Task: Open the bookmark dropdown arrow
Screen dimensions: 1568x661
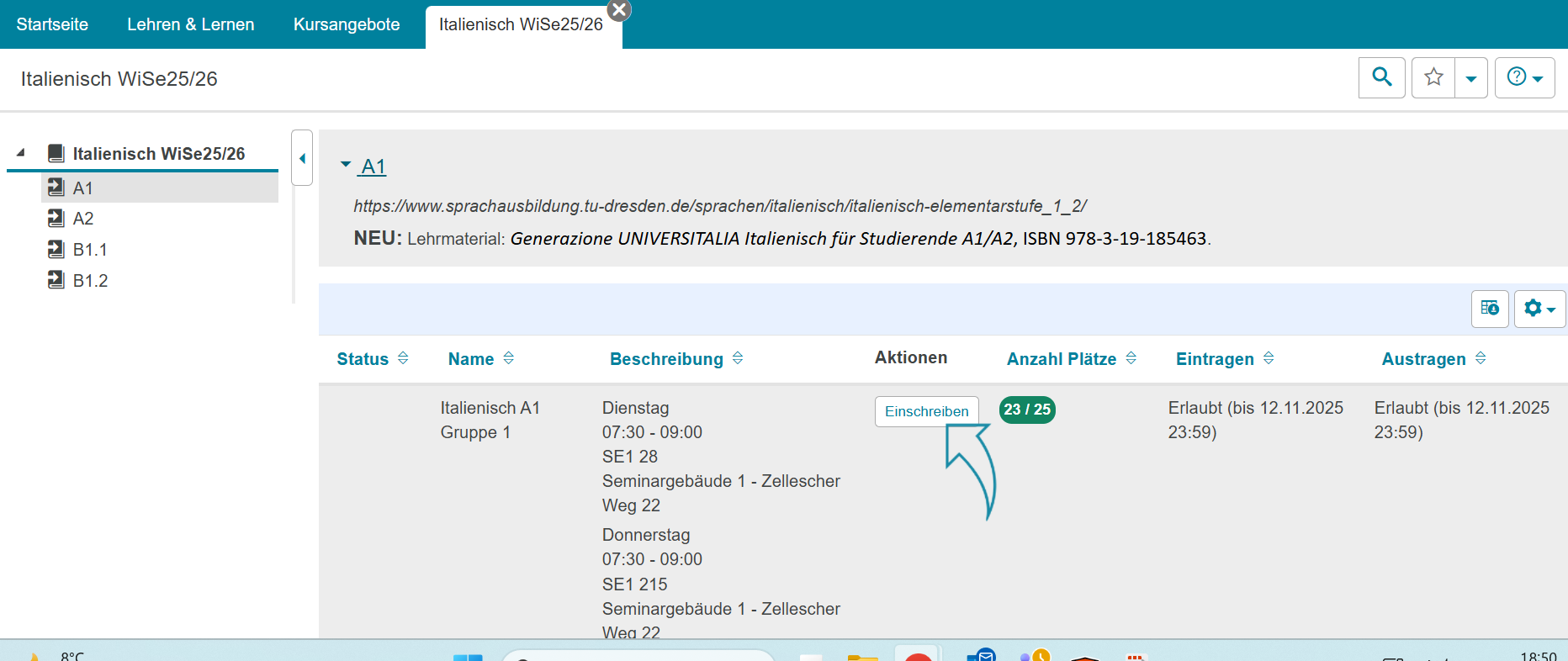Action: (1471, 78)
